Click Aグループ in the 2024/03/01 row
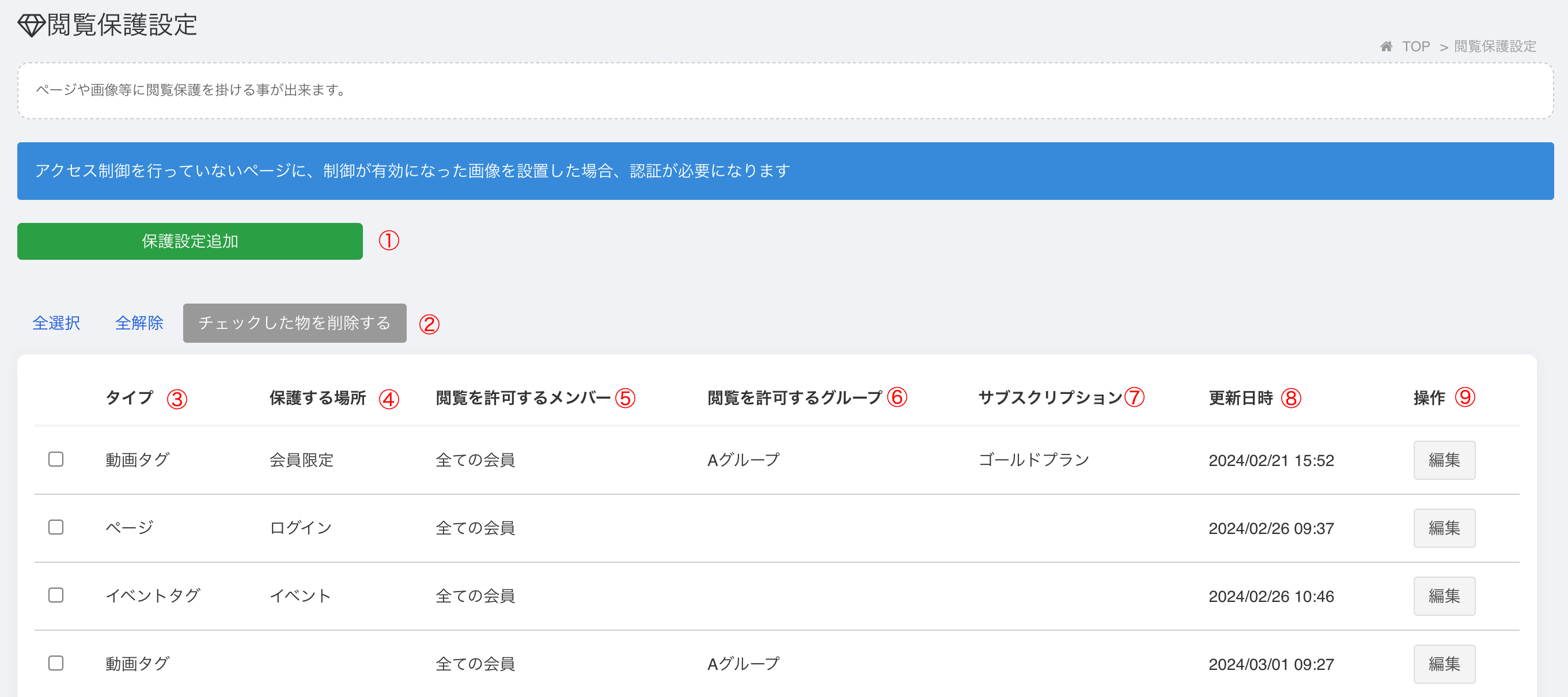This screenshot has height=697, width=1568. (x=744, y=664)
